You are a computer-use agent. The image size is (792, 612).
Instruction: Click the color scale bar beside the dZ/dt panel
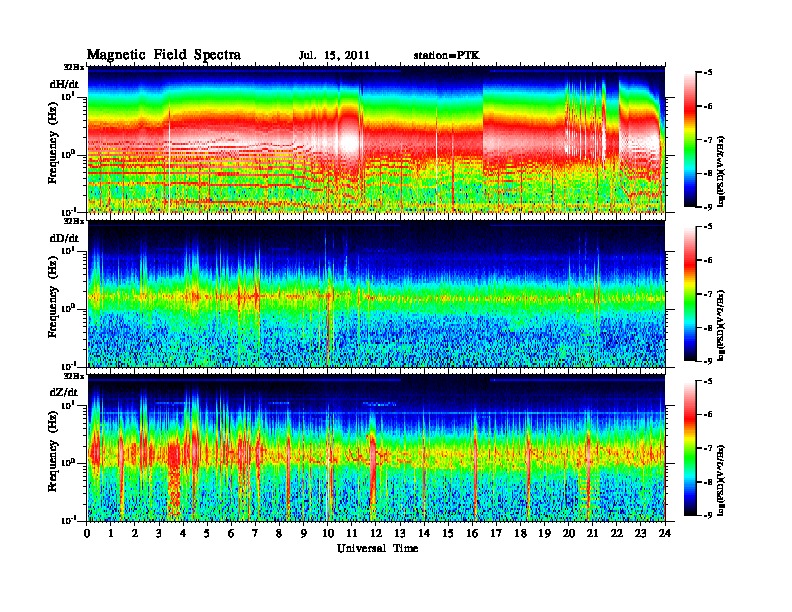690,448
